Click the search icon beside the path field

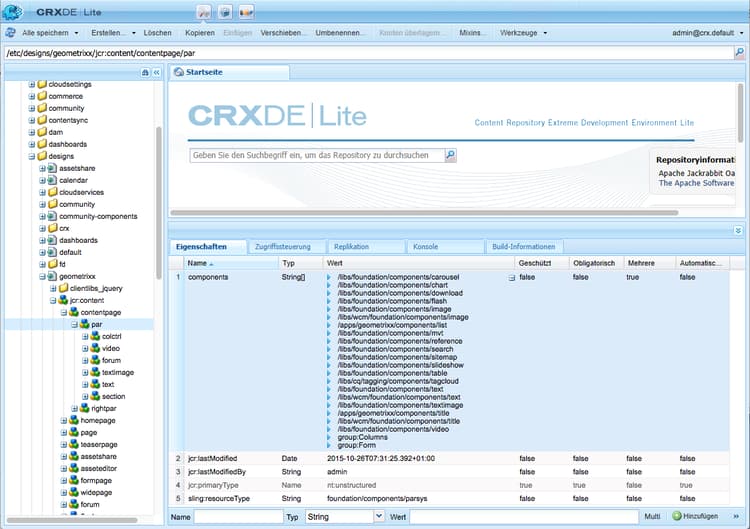(x=739, y=53)
